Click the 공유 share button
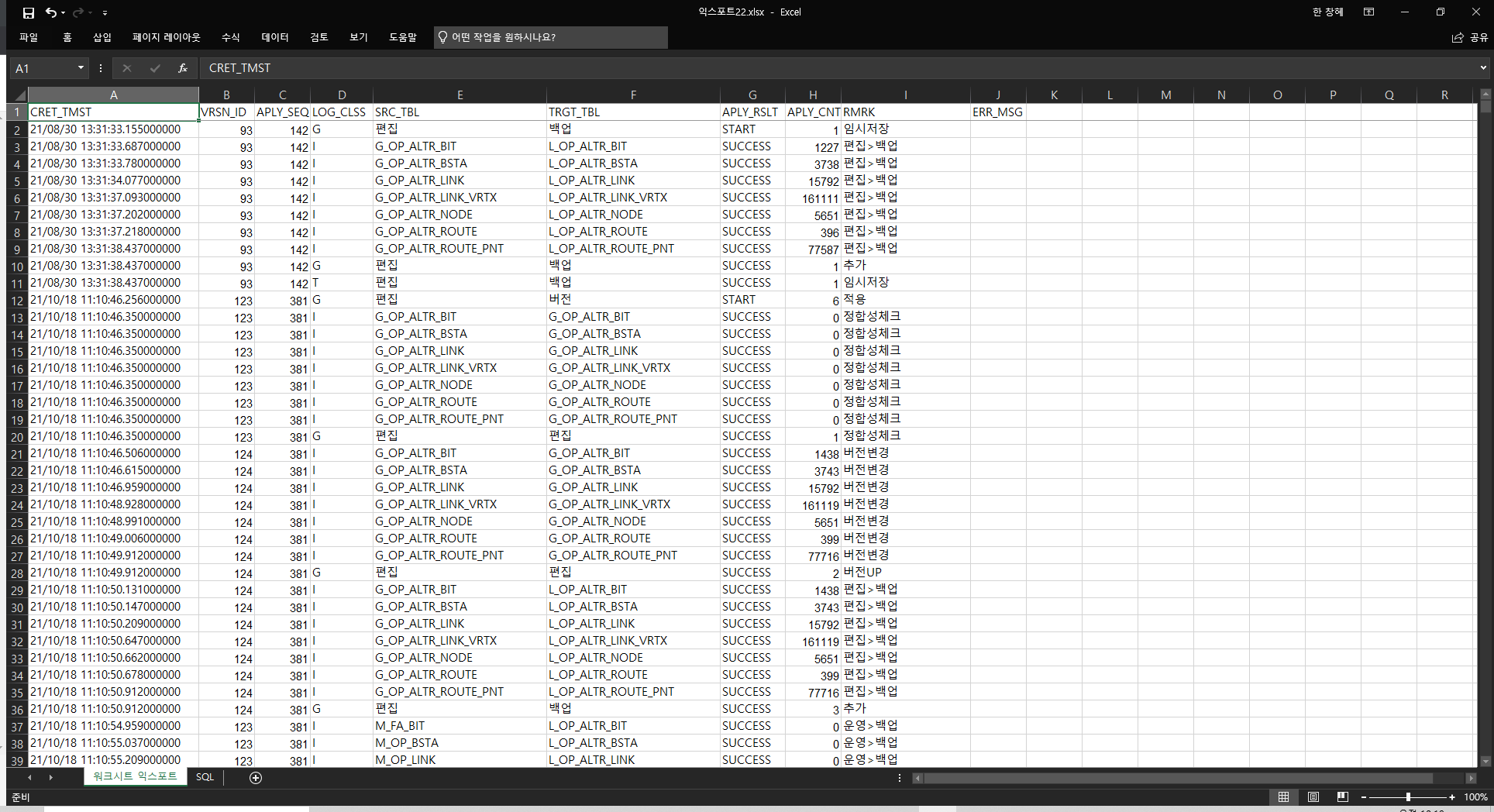 pyautogui.click(x=1470, y=37)
